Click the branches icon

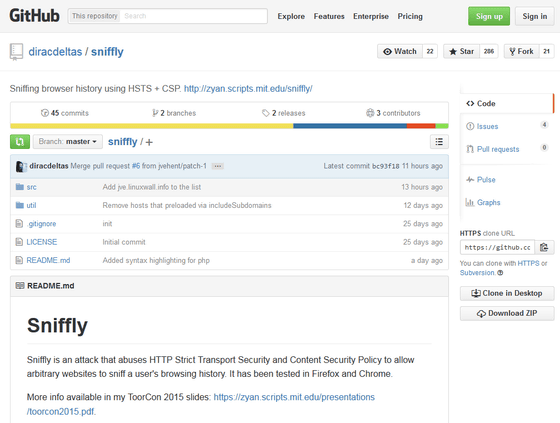[155, 113]
